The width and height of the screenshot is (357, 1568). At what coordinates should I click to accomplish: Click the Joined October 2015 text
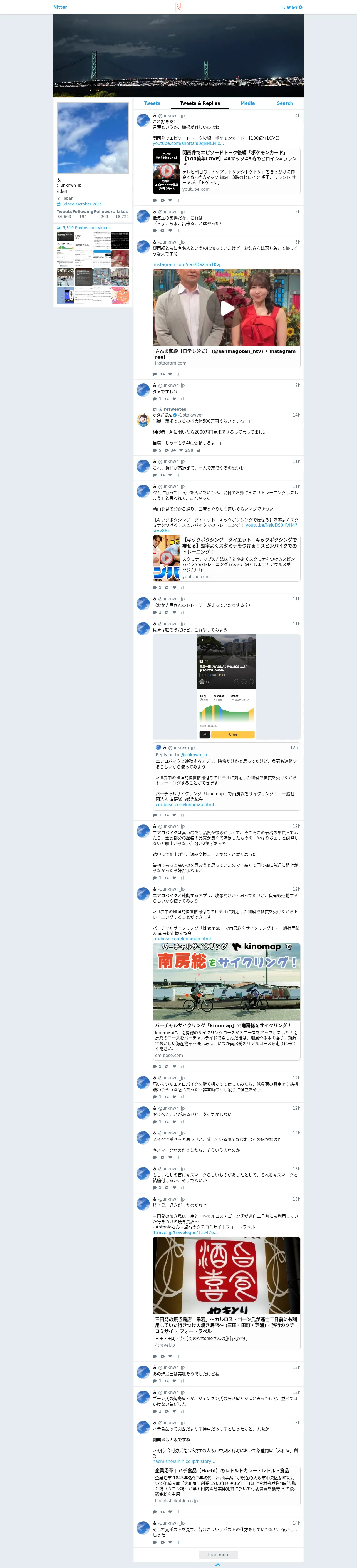[82, 205]
